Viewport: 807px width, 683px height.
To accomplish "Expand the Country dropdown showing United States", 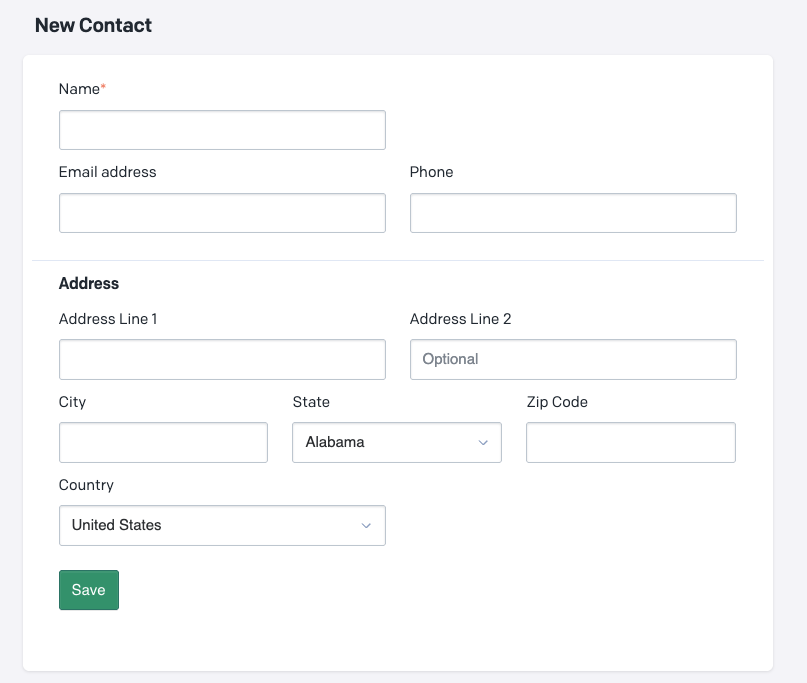I will click(x=222, y=525).
